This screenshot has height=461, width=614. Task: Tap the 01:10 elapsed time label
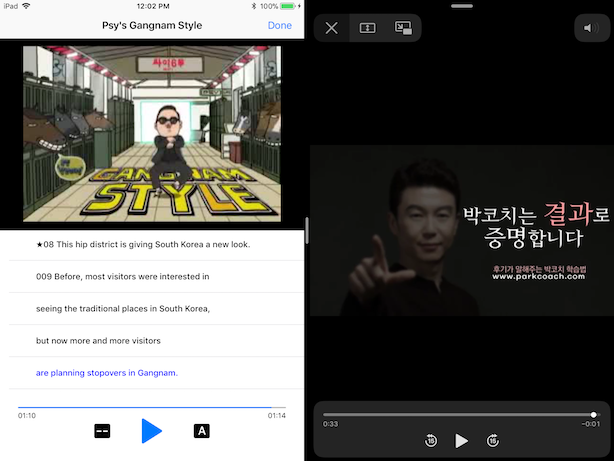point(27,416)
